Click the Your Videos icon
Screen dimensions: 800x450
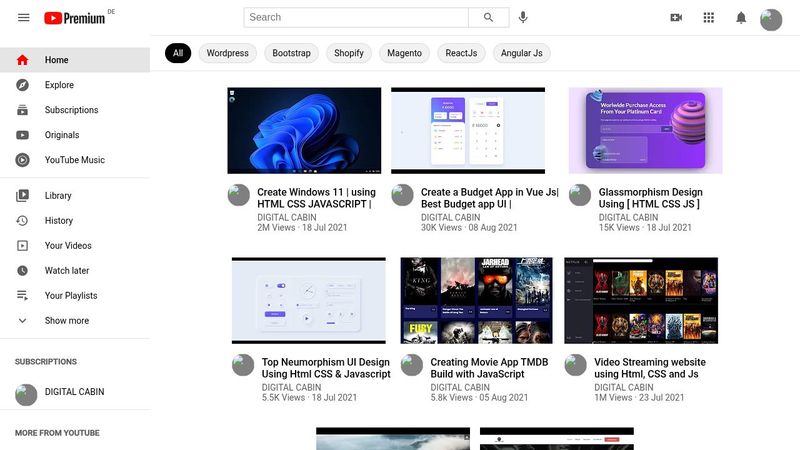point(22,245)
